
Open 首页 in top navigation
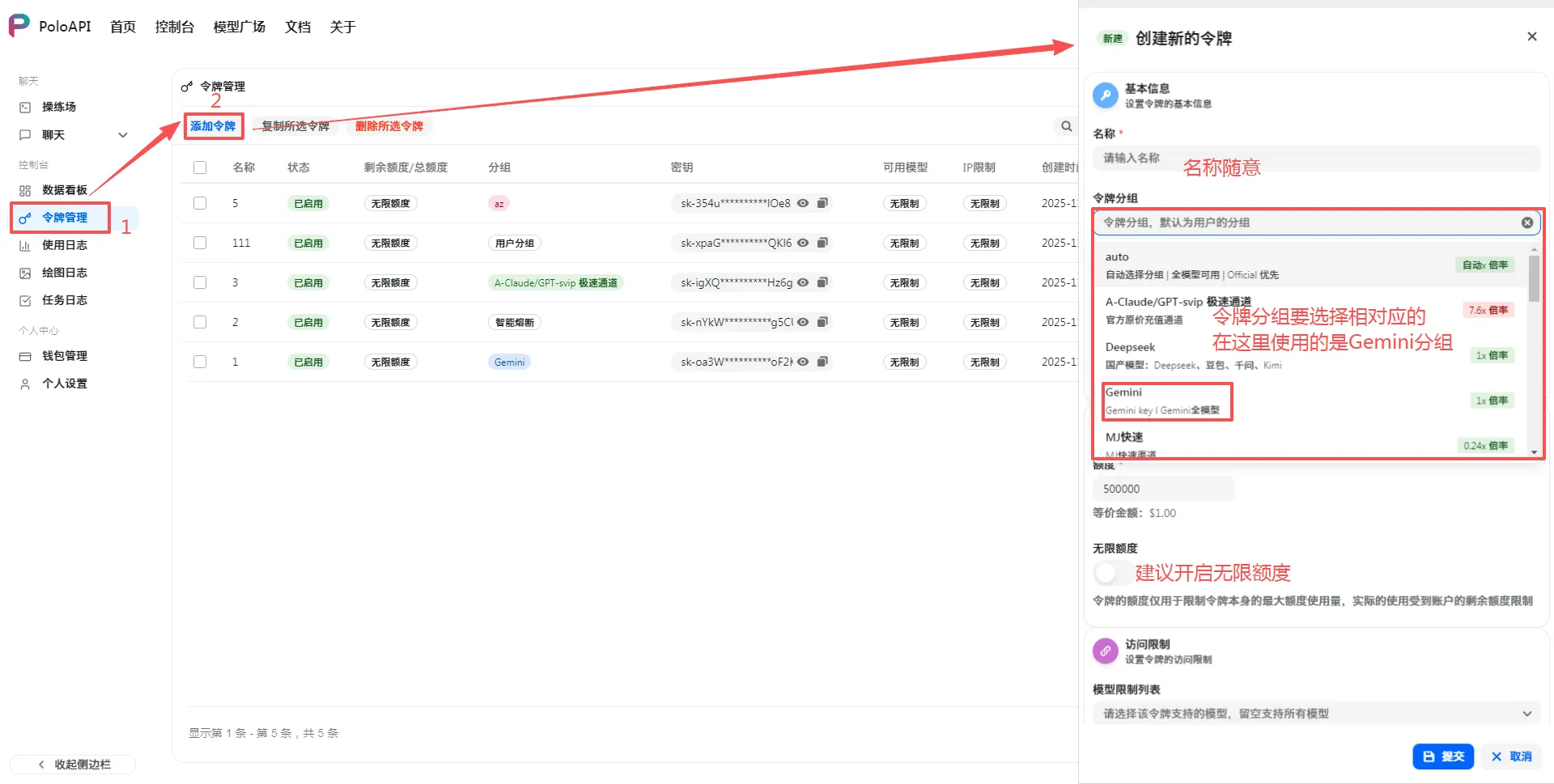pos(123,27)
